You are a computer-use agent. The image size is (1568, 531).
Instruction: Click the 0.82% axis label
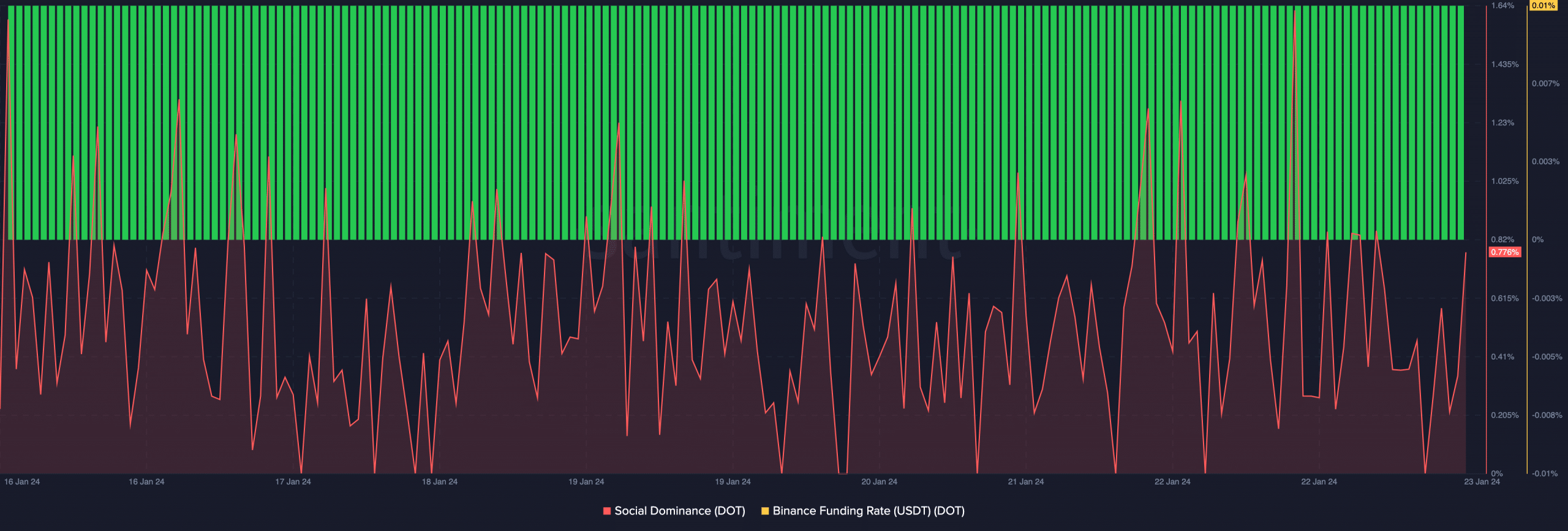(x=1502, y=239)
